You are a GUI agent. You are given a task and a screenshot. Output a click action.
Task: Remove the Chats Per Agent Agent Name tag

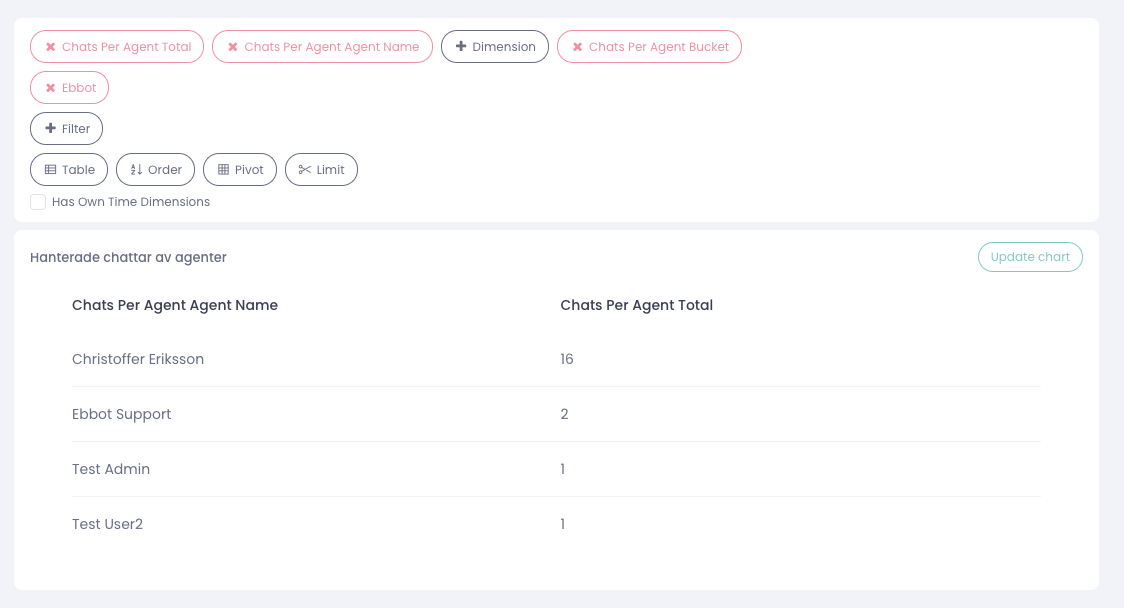pyautogui.click(x=233, y=47)
